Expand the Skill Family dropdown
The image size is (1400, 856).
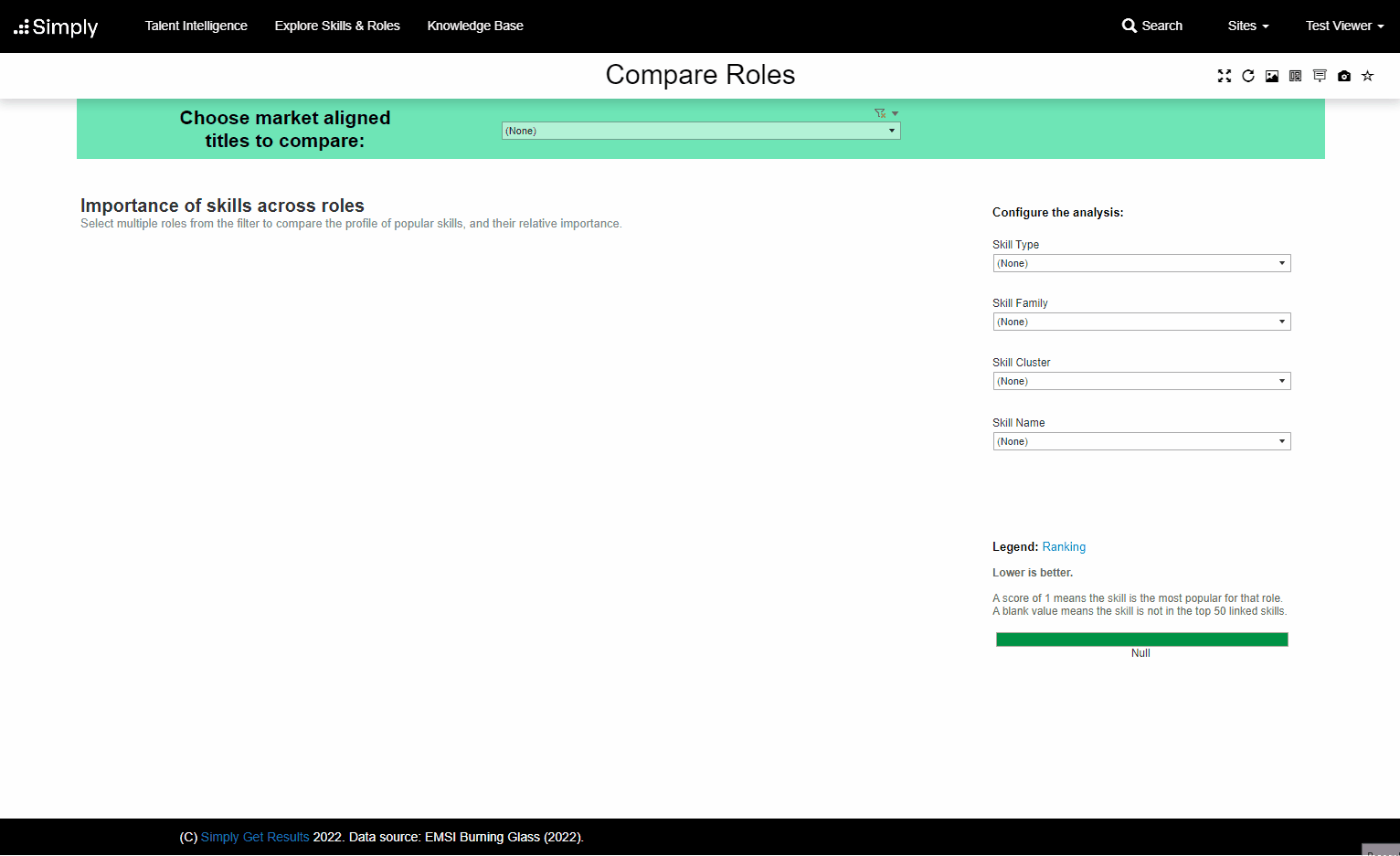[x=1141, y=322]
